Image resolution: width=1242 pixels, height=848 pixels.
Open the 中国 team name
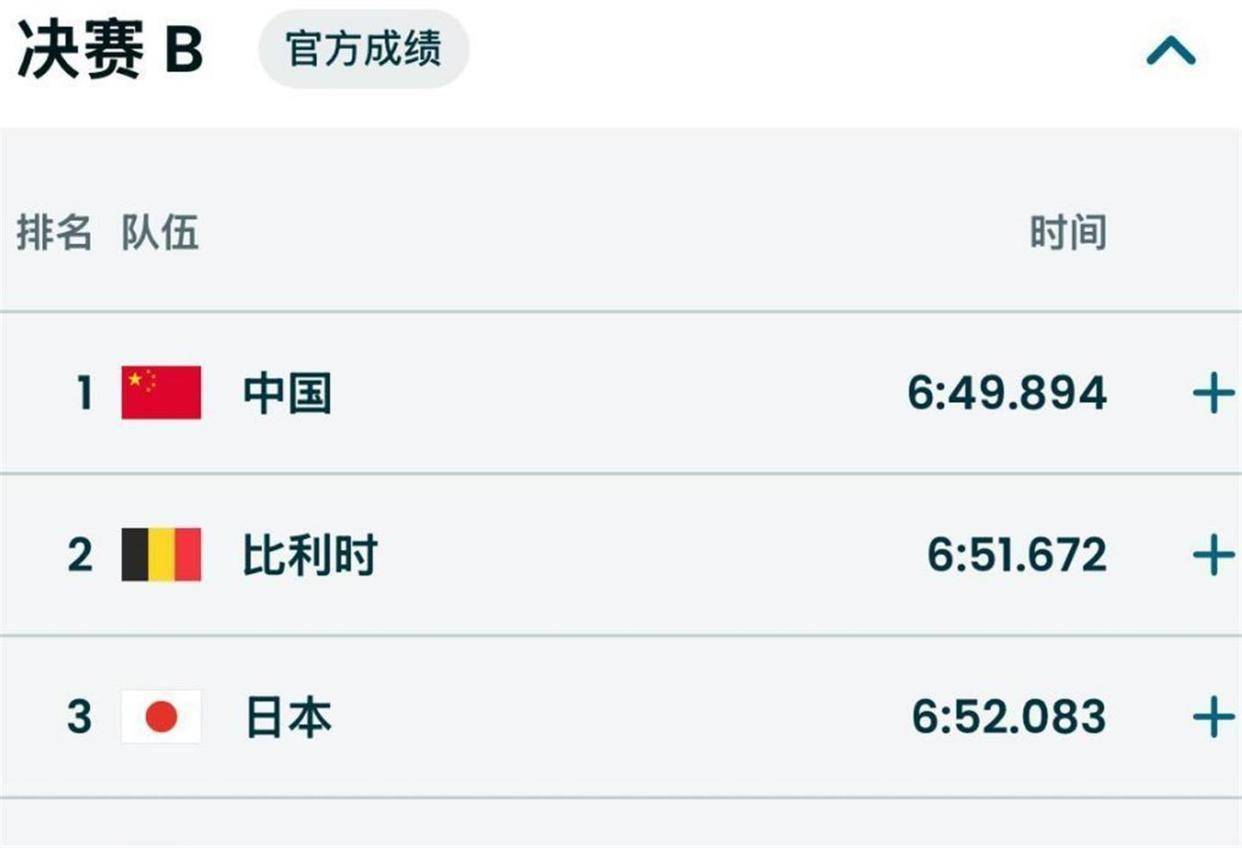coord(287,393)
